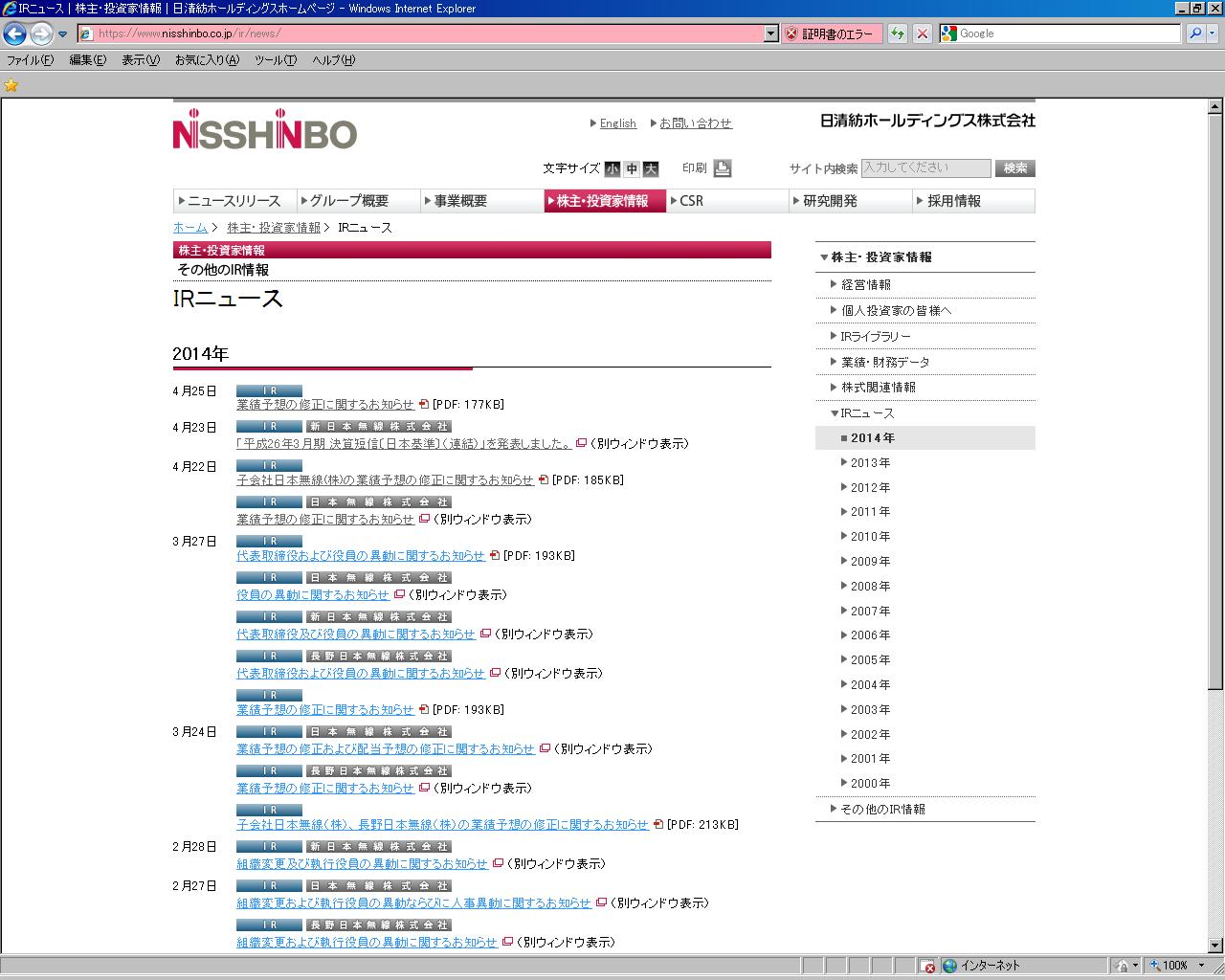
Task: Click the 株主・投資家情報 breadcrumb link
Action: tap(274, 228)
